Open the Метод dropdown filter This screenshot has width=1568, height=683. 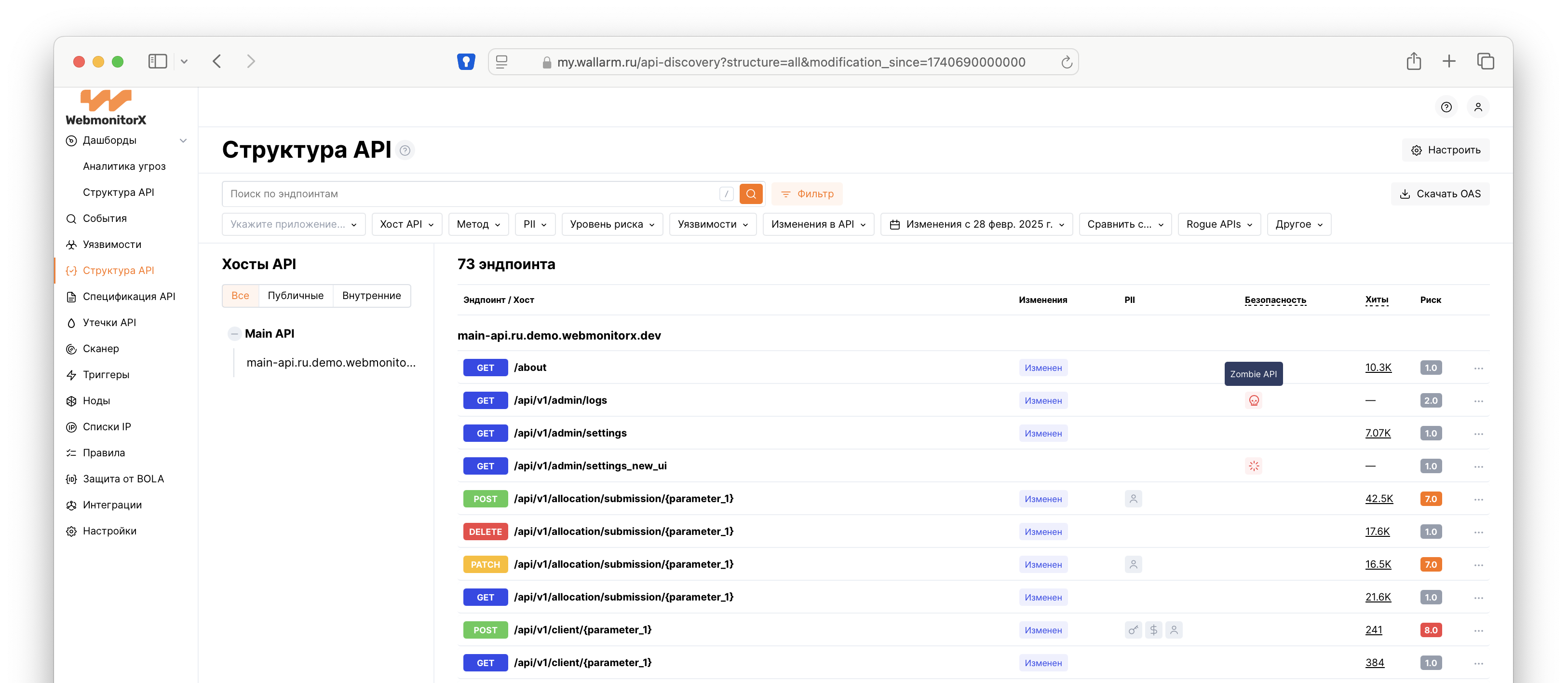[478, 224]
